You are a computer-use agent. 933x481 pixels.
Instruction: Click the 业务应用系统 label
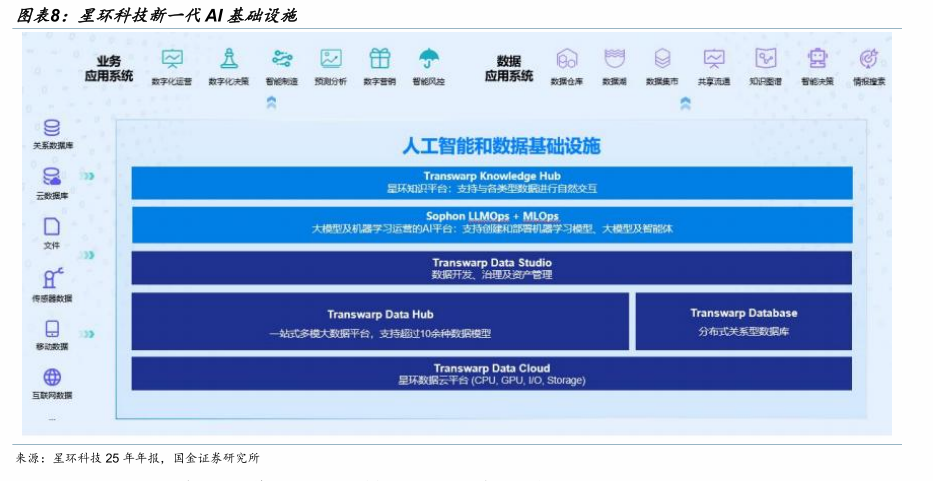[x=108, y=68]
